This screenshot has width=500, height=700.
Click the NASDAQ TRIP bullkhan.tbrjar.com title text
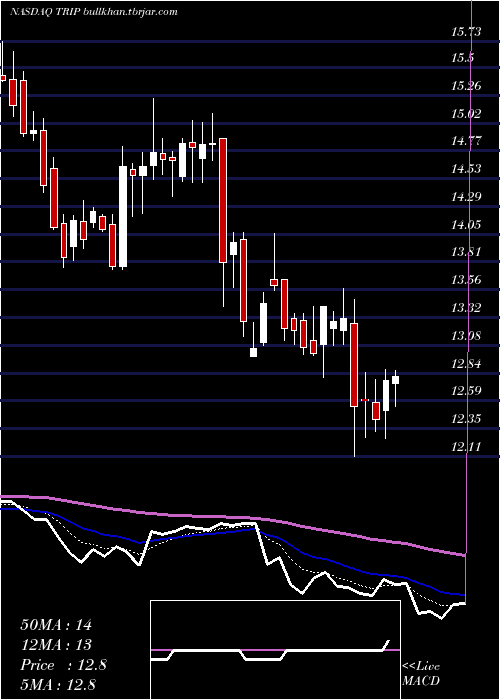point(93,12)
